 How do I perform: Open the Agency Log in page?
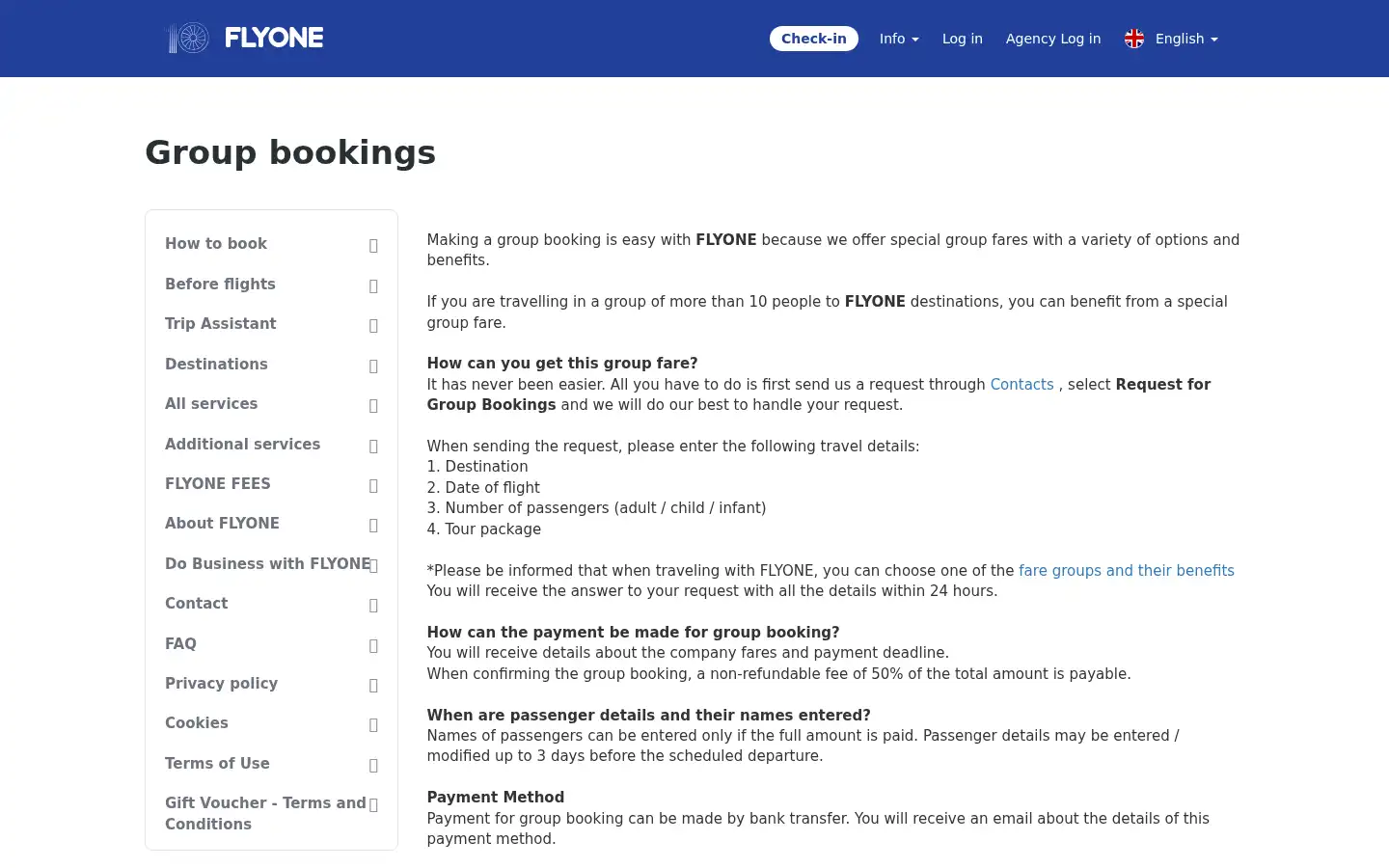pyautogui.click(x=1053, y=39)
